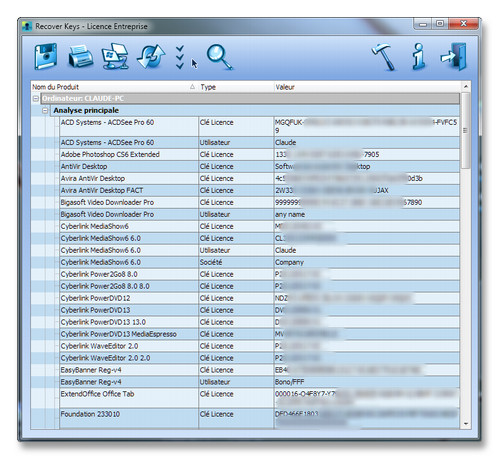
Task: Open the hammer settings tool
Action: point(384,57)
